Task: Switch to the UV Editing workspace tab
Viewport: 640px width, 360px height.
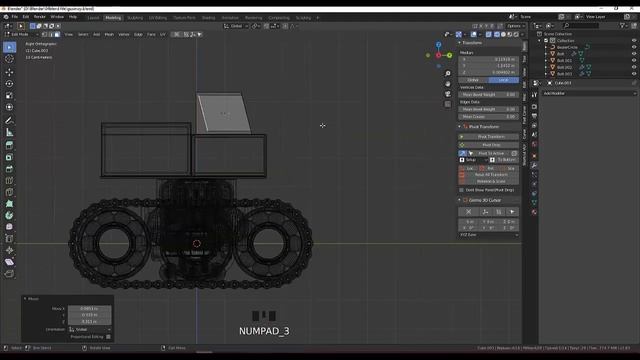Action: pyautogui.click(x=158, y=18)
